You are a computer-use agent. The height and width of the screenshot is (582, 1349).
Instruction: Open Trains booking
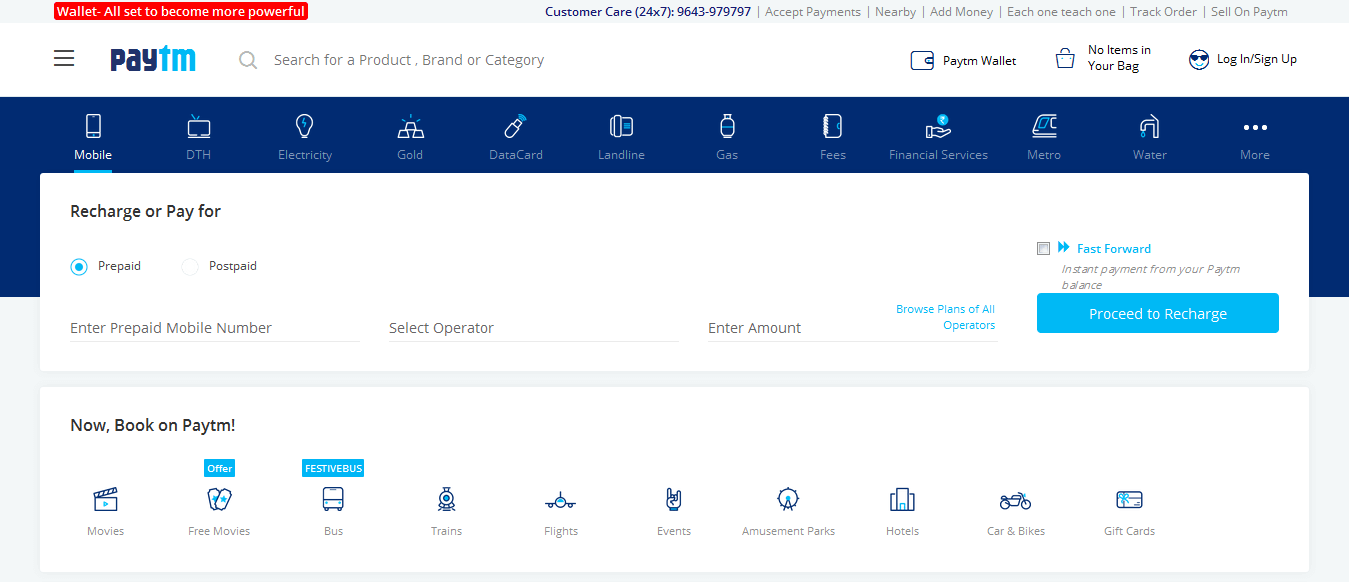pos(447,511)
